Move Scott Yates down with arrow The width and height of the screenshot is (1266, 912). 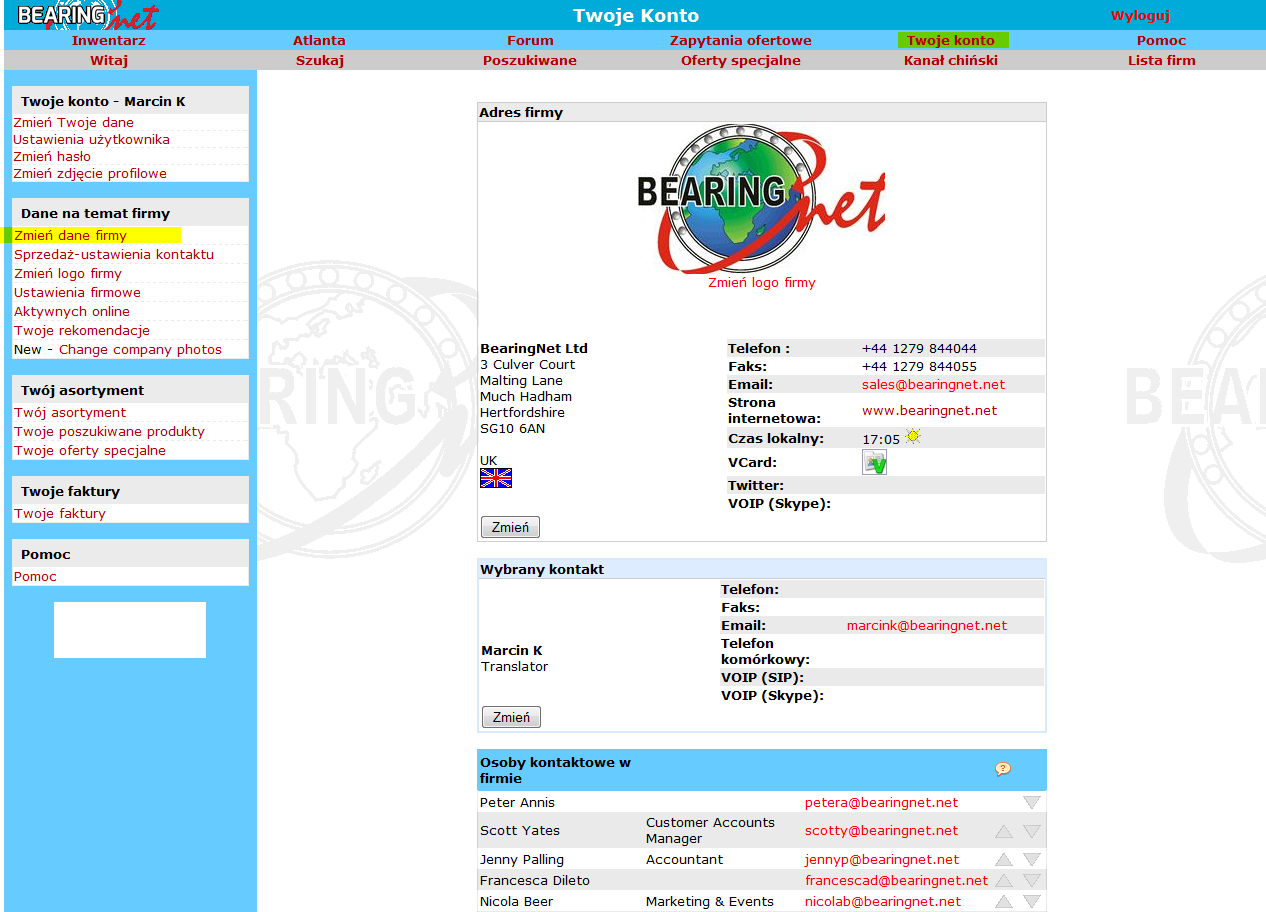point(1032,831)
